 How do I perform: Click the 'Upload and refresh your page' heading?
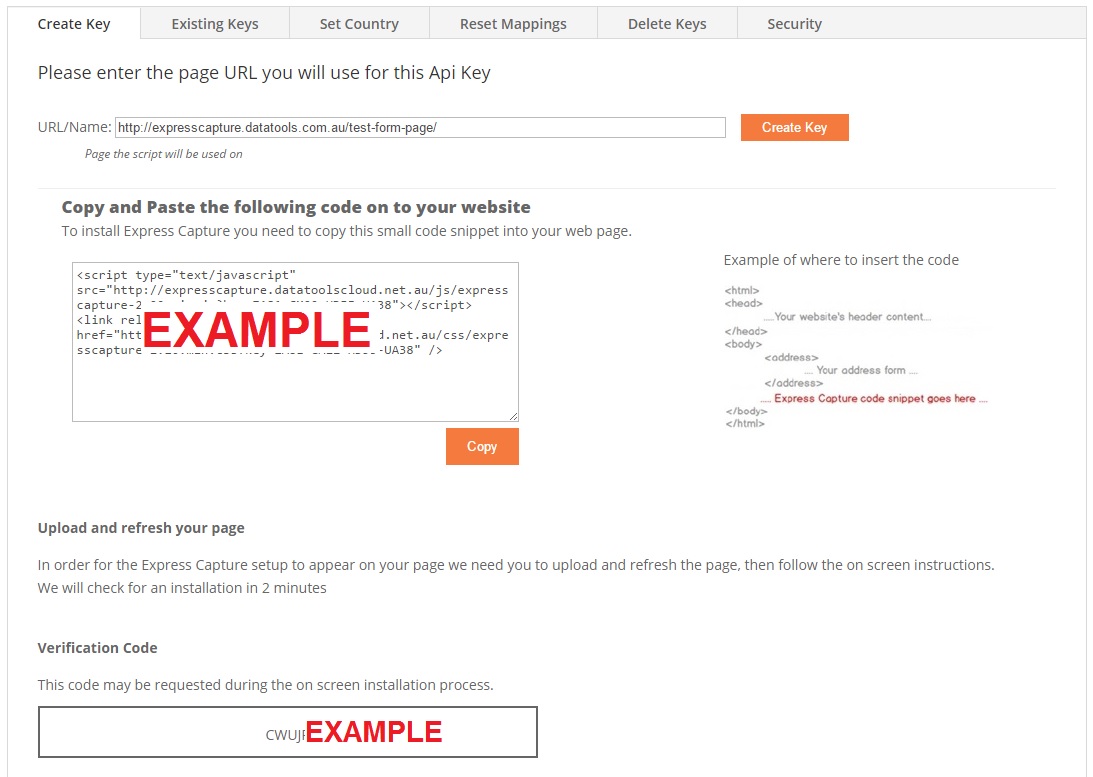pyautogui.click(x=141, y=528)
